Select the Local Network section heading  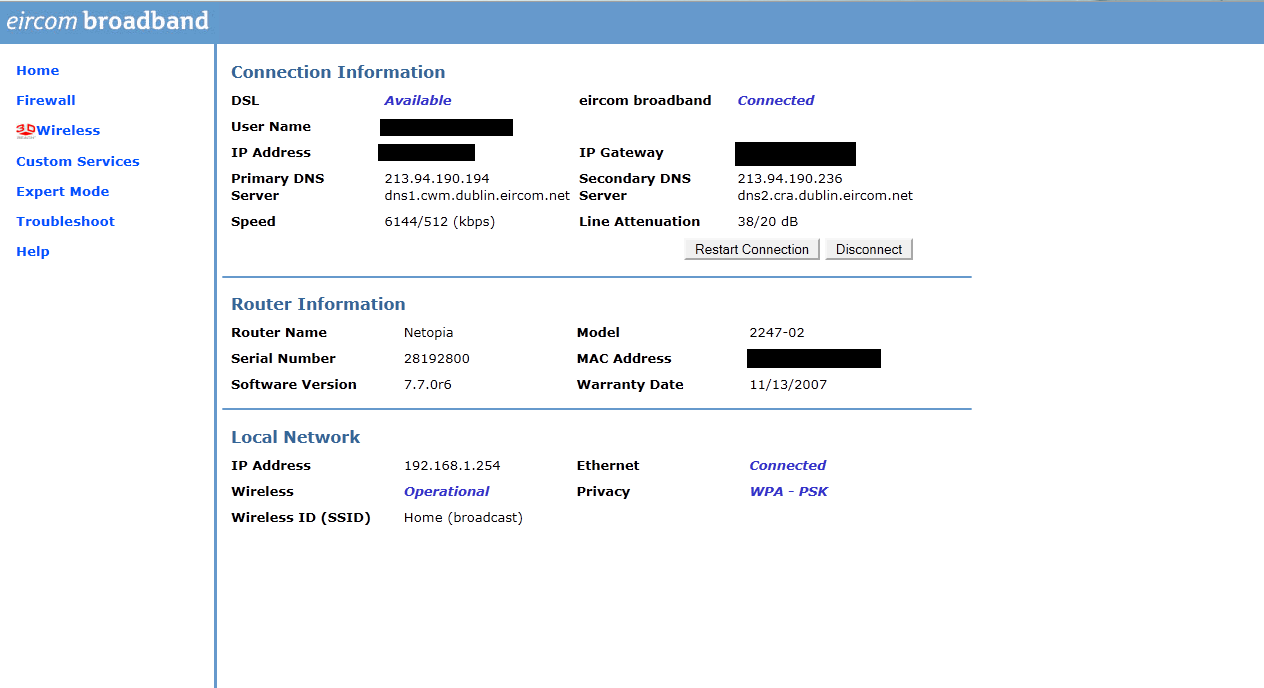pyautogui.click(x=294, y=437)
